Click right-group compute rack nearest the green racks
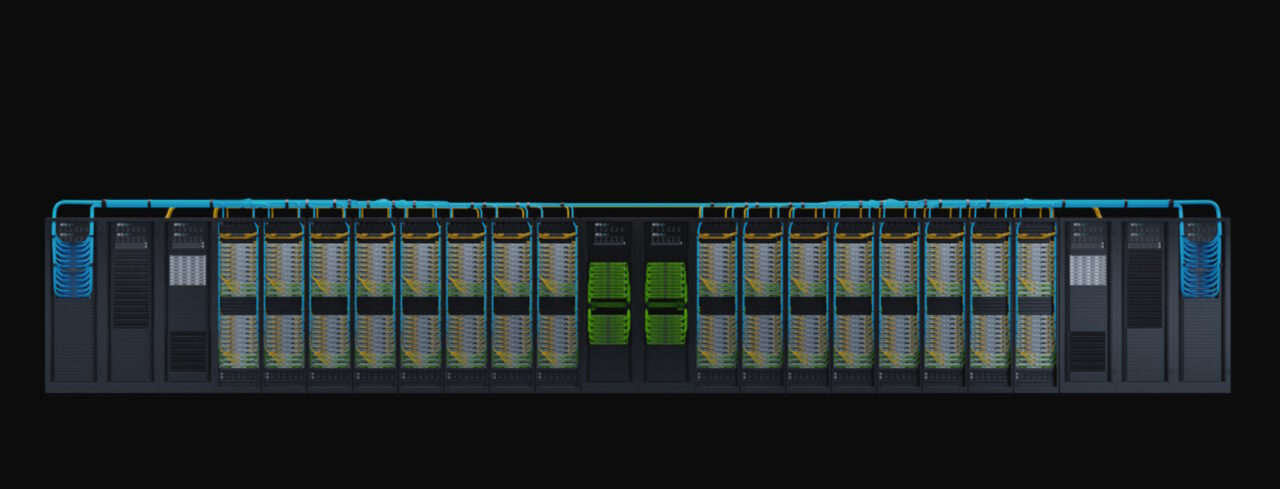 (x=717, y=300)
